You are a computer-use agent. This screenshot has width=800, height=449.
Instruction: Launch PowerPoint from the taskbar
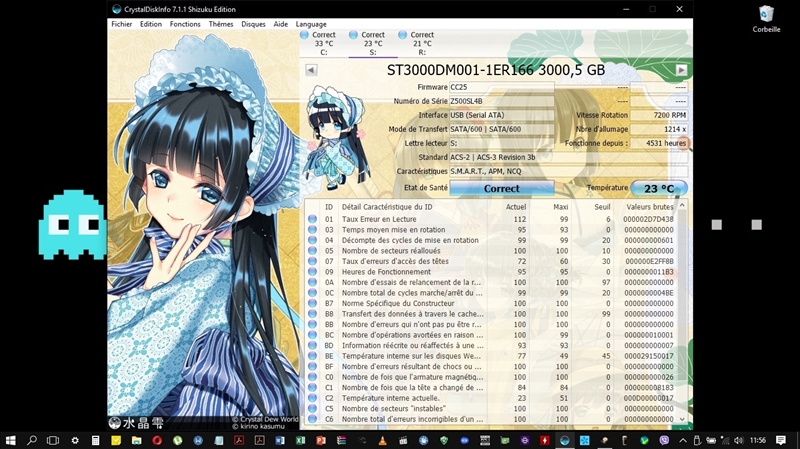point(320,440)
